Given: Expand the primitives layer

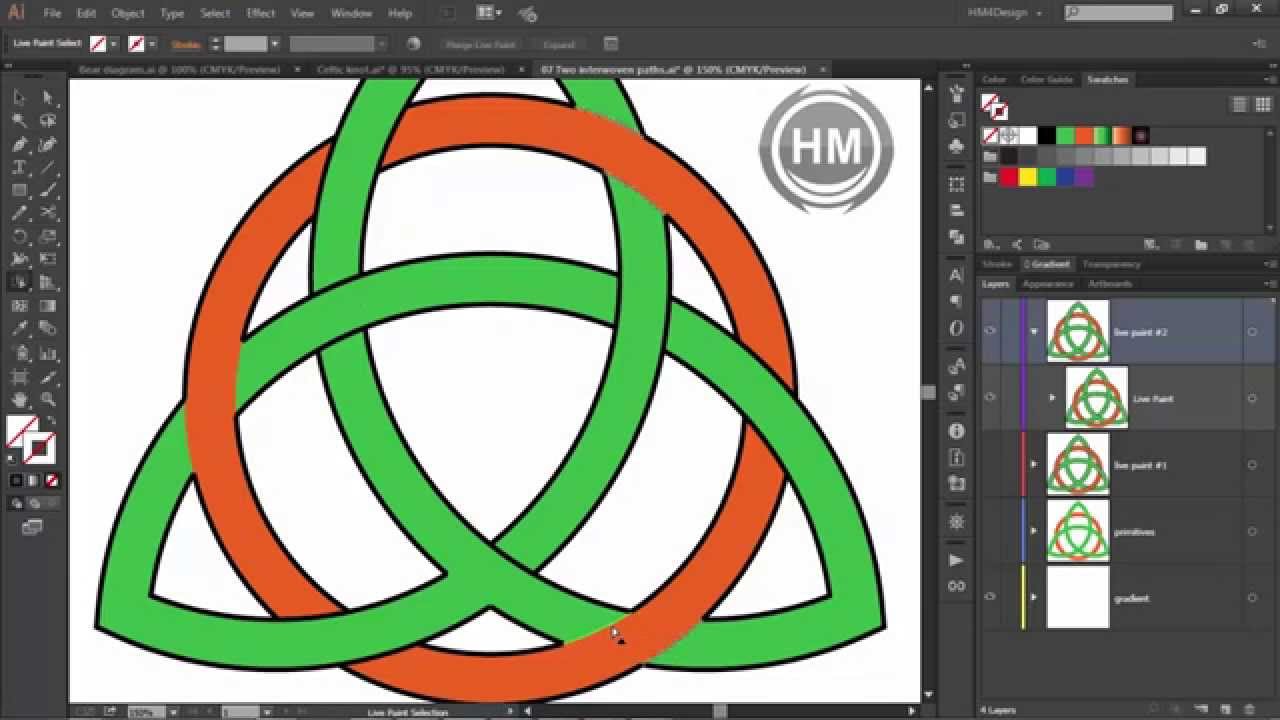Looking at the screenshot, I should (x=1034, y=531).
